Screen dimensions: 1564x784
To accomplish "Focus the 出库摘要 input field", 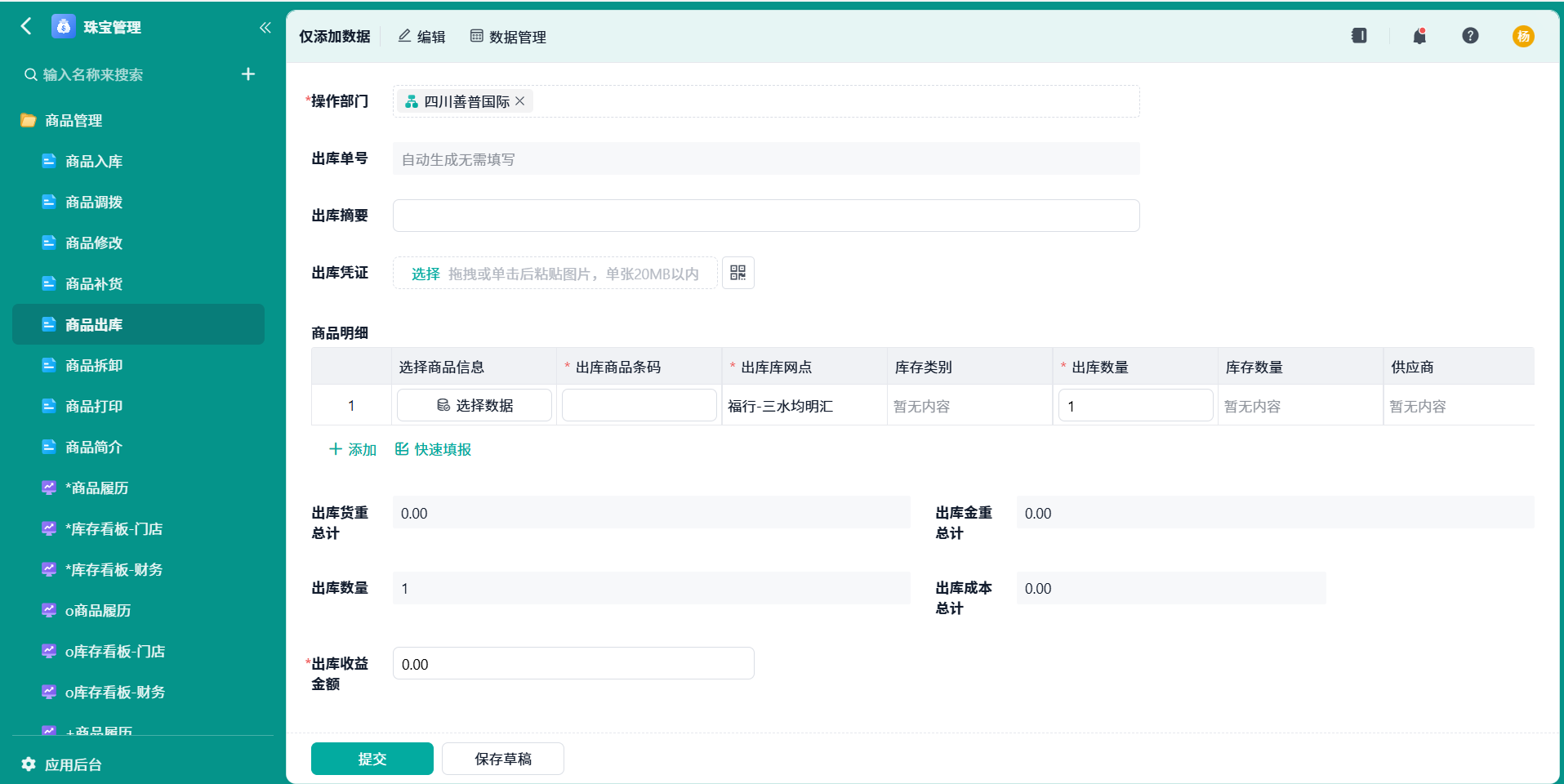I will (x=766, y=216).
